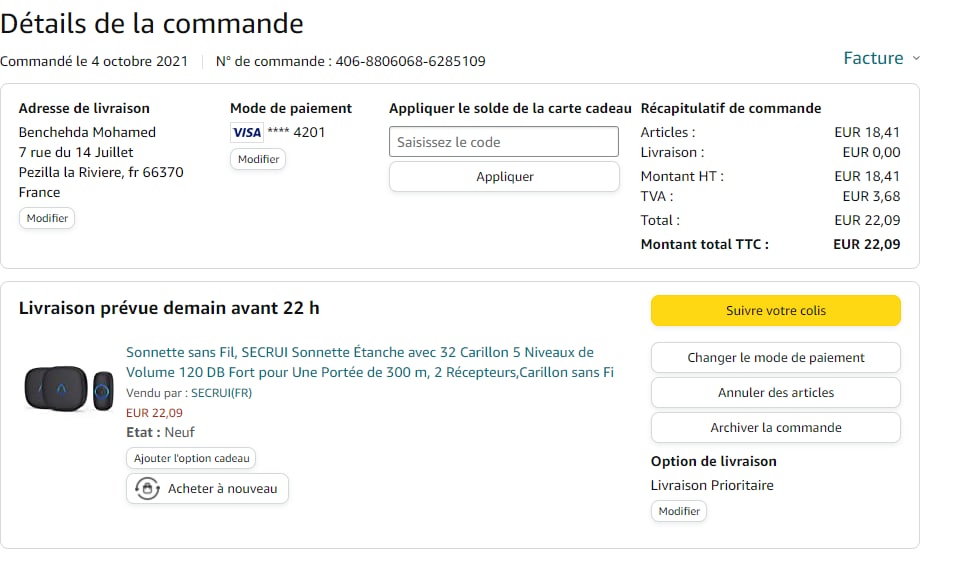Click the VISA card logo icon

coord(246,132)
